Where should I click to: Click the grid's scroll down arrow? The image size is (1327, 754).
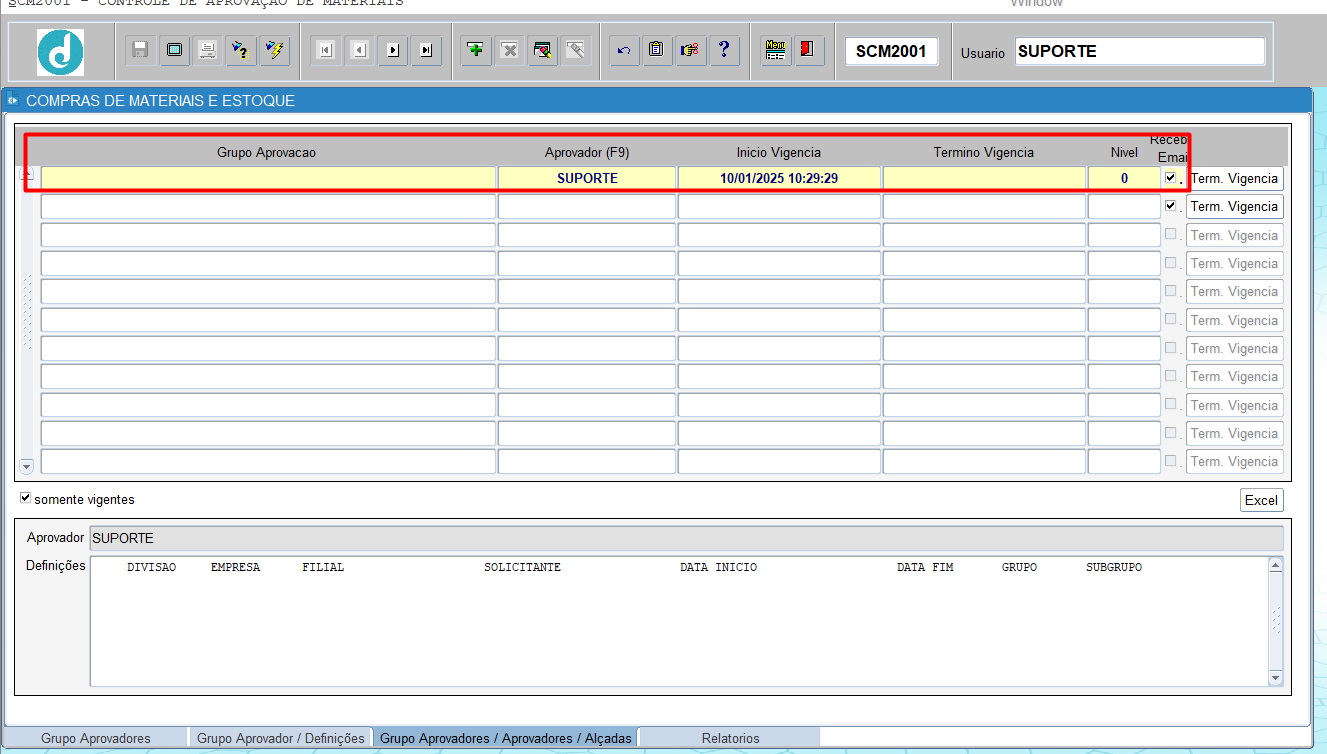pos(27,465)
